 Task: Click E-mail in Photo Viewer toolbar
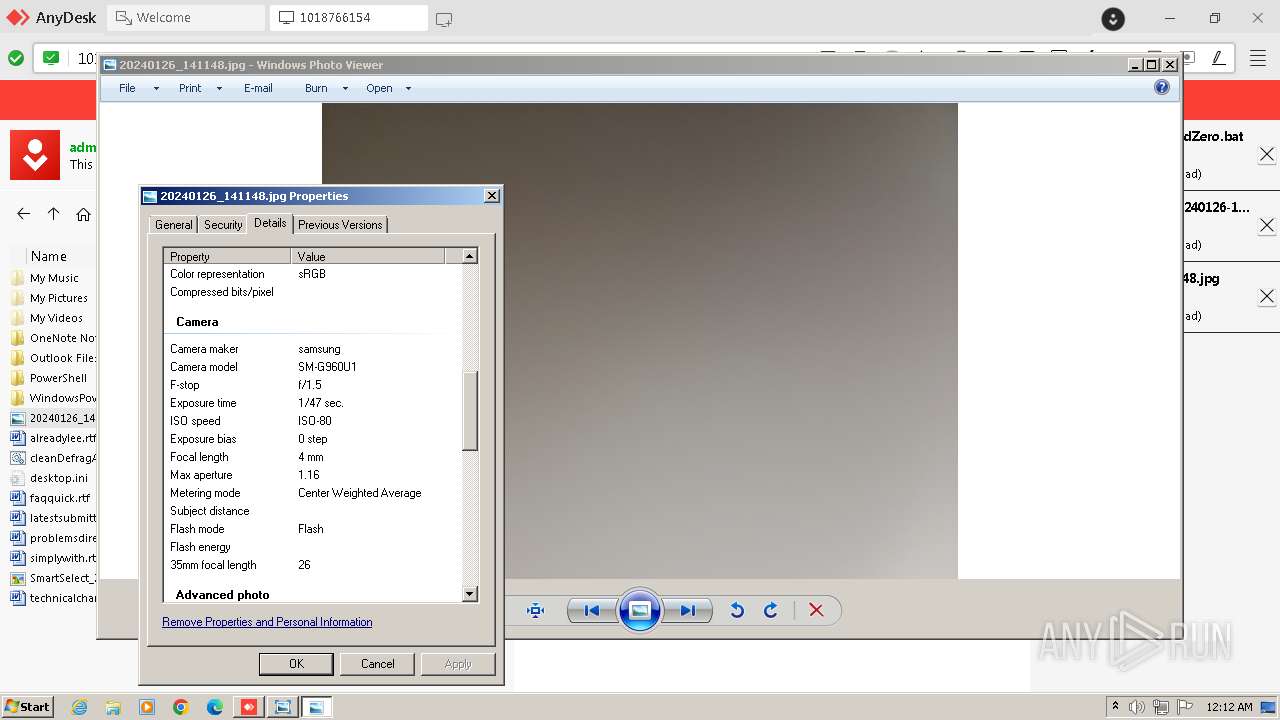coord(258,88)
